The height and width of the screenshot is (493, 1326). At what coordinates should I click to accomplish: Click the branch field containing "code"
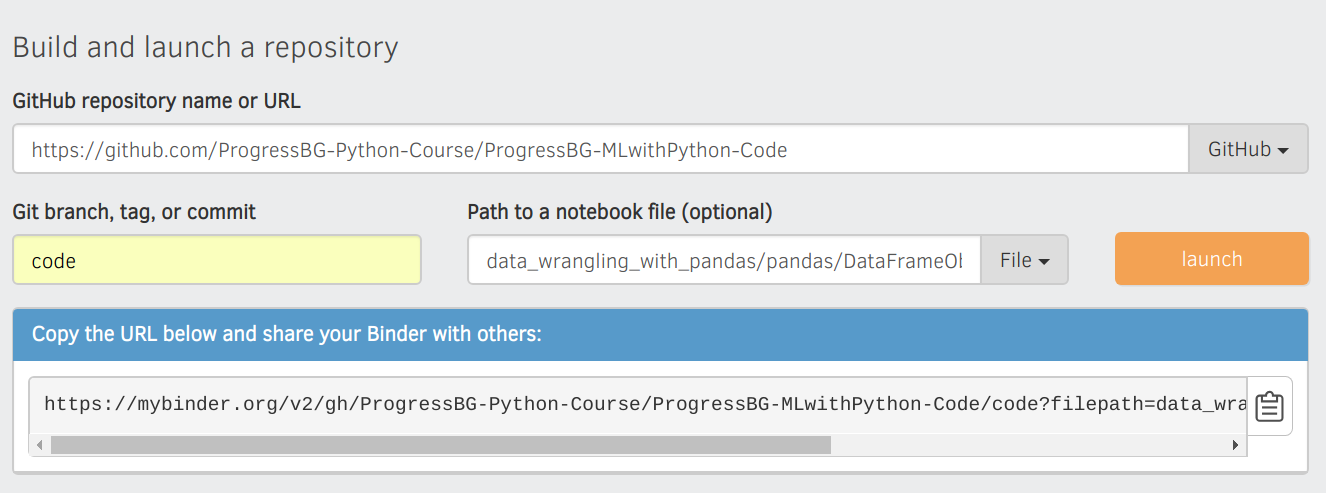217,260
